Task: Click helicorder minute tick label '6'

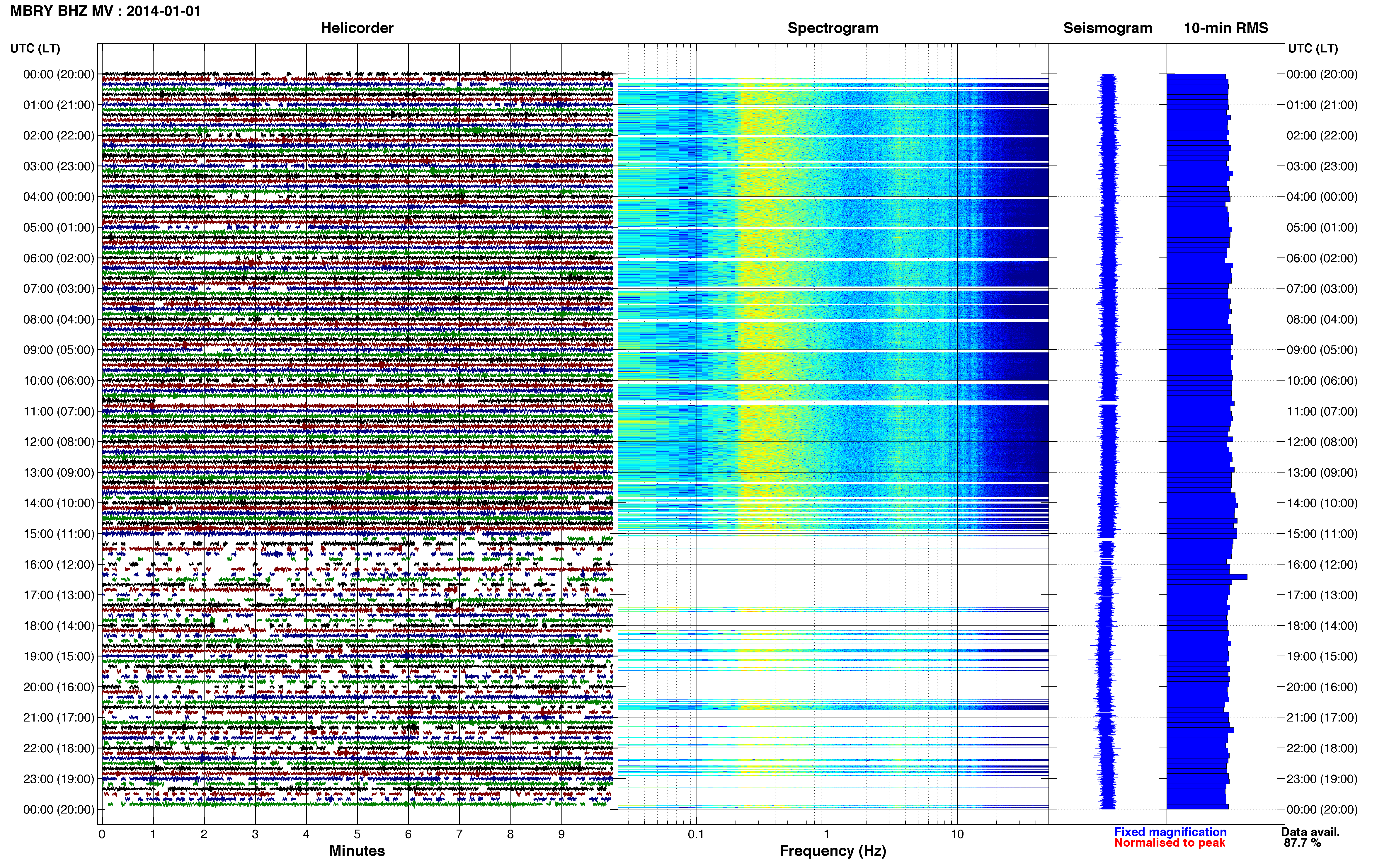Action: [x=408, y=835]
